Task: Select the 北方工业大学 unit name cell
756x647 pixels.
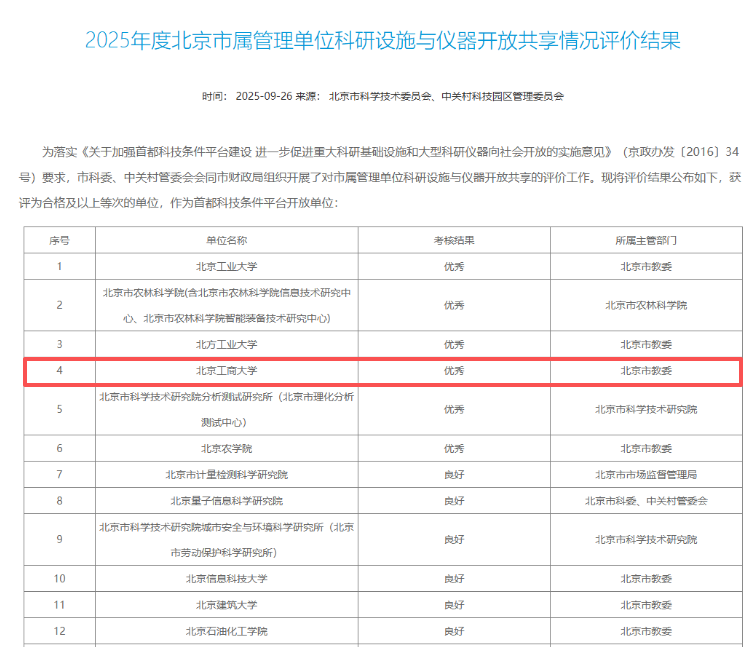Action: click(226, 344)
